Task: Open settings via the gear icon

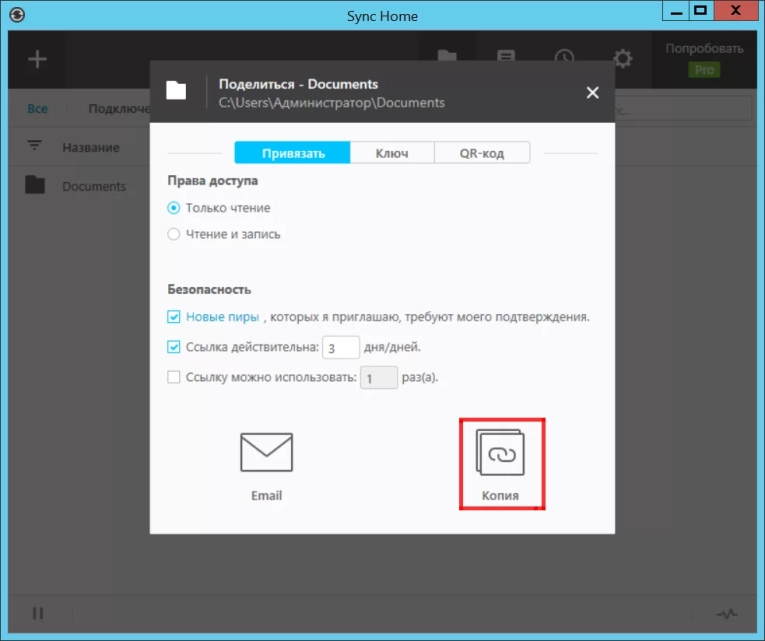Action: pos(623,59)
